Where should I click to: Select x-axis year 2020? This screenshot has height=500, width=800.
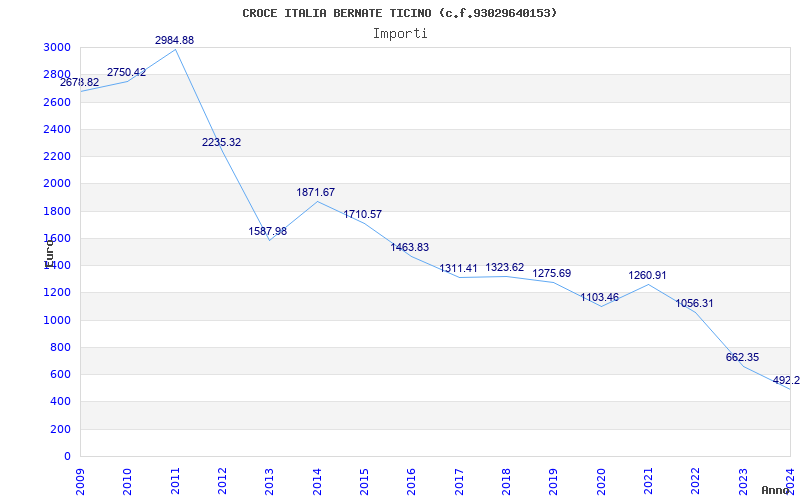(x=601, y=482)
